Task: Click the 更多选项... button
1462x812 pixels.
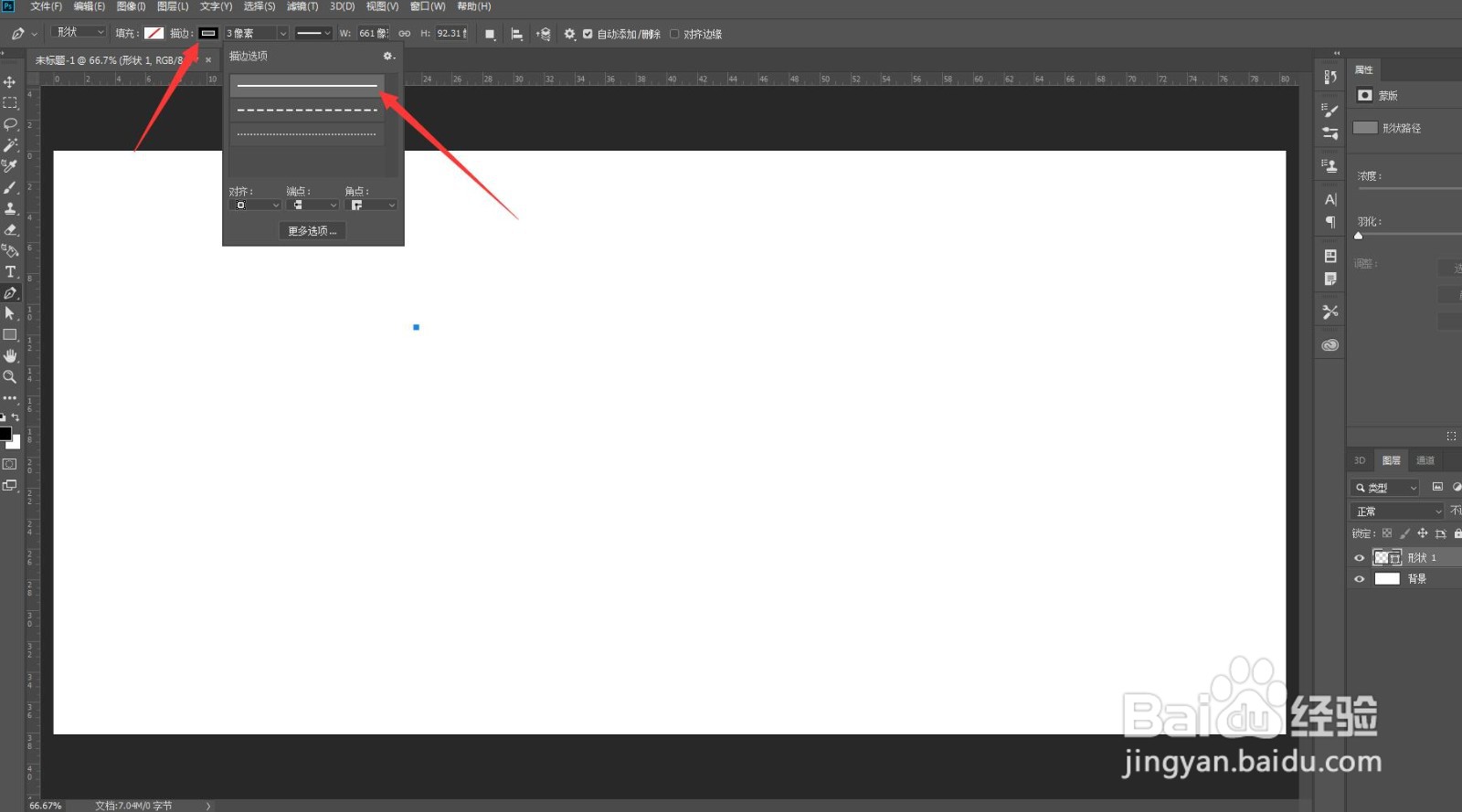Action: pos(313,231)
